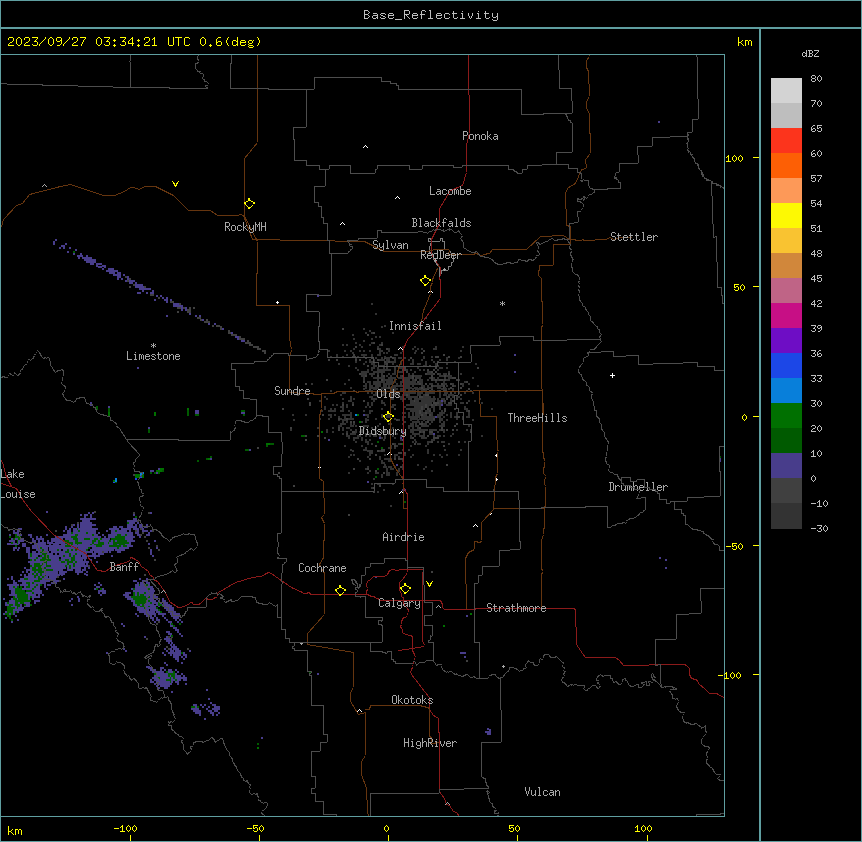
Task: Select the yellow V marker east of Calgary
Action: pyautogui.click(x=429, y=584)
